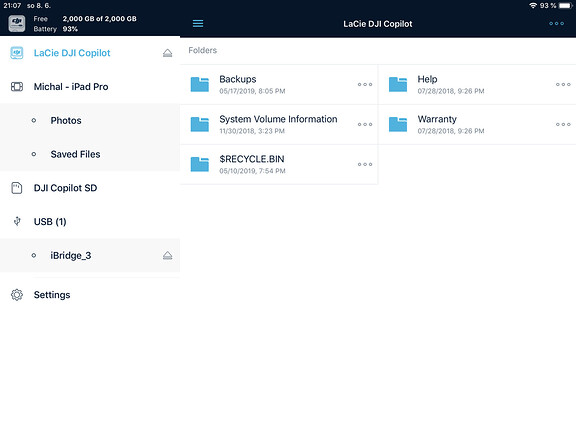Click the Warranty folder name
Image resolution: width=576 pixels, height=432 pixels.
pos(437,119)
